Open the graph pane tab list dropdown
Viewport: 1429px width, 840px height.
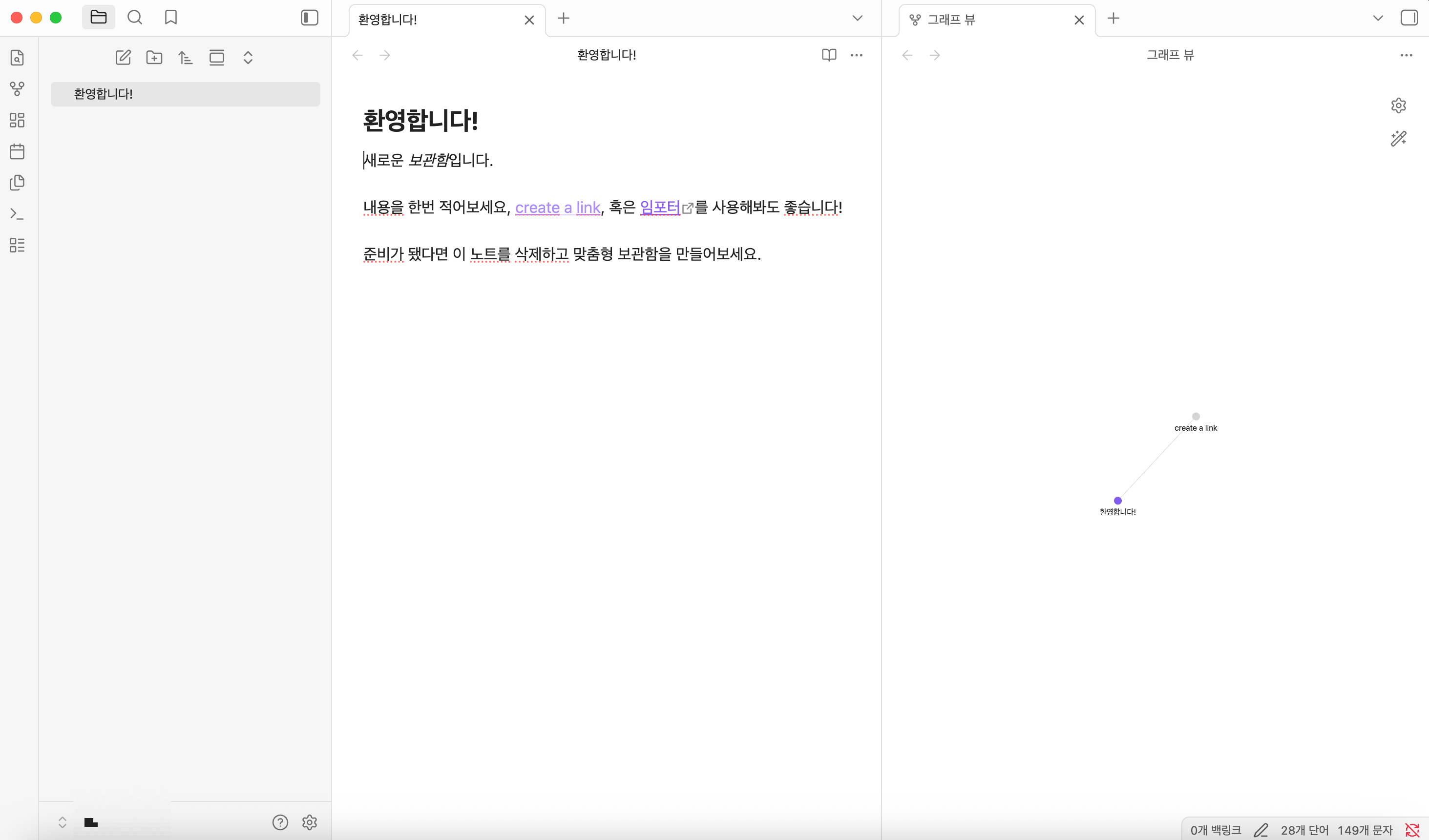click(1378, 19)
